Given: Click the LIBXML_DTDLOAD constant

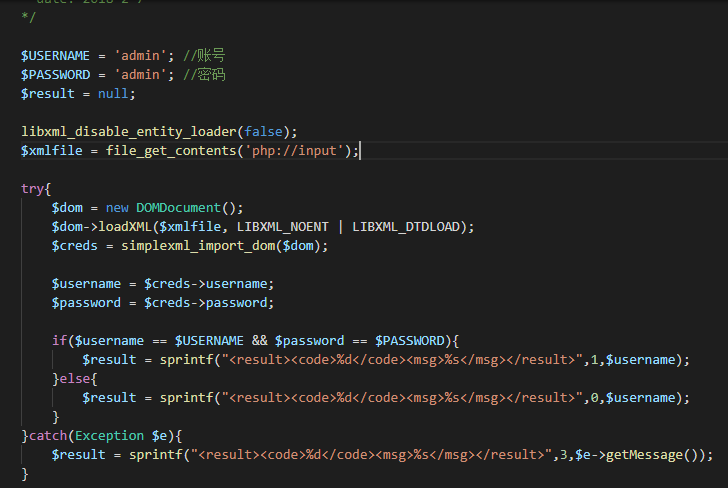Looking at the screenshot, I should (x=406, y=227).
